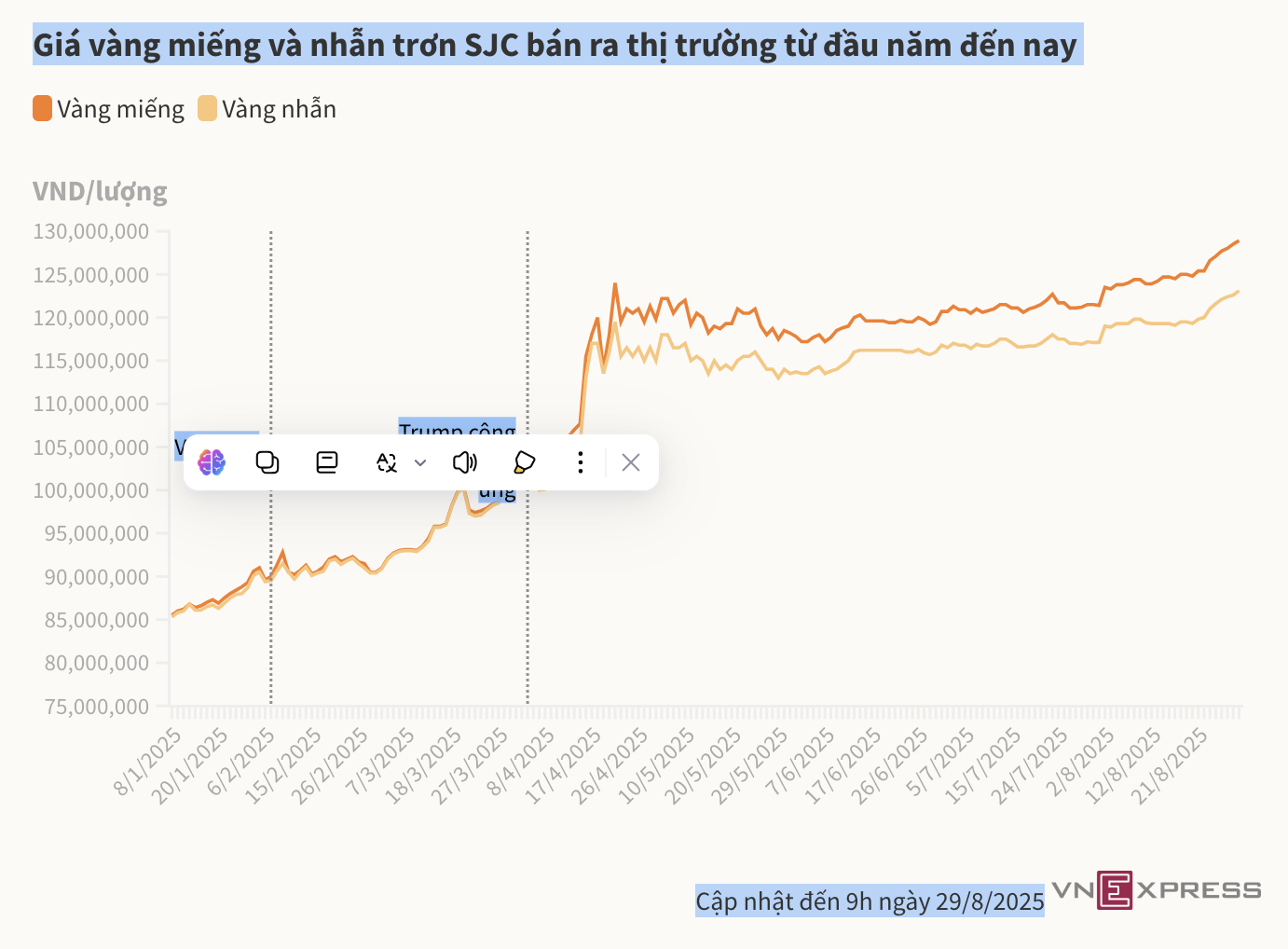Click the 8/1/2025 x-axis date label
The width and height of the screenshot is (1288, 949).
(147, 763)
